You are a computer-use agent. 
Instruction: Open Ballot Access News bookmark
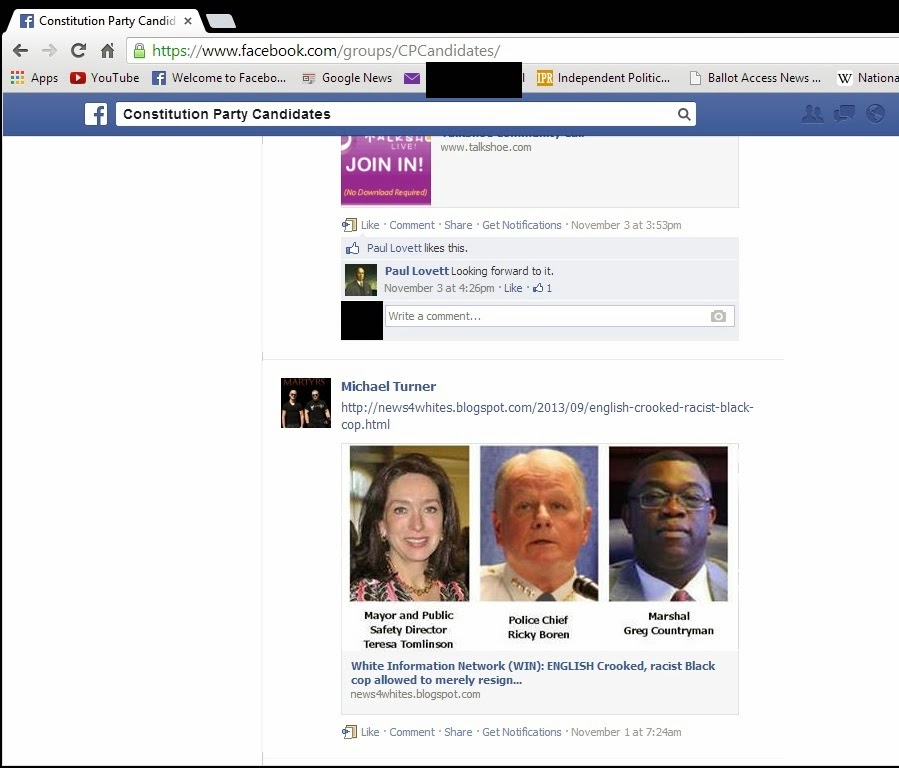point(755,78)
